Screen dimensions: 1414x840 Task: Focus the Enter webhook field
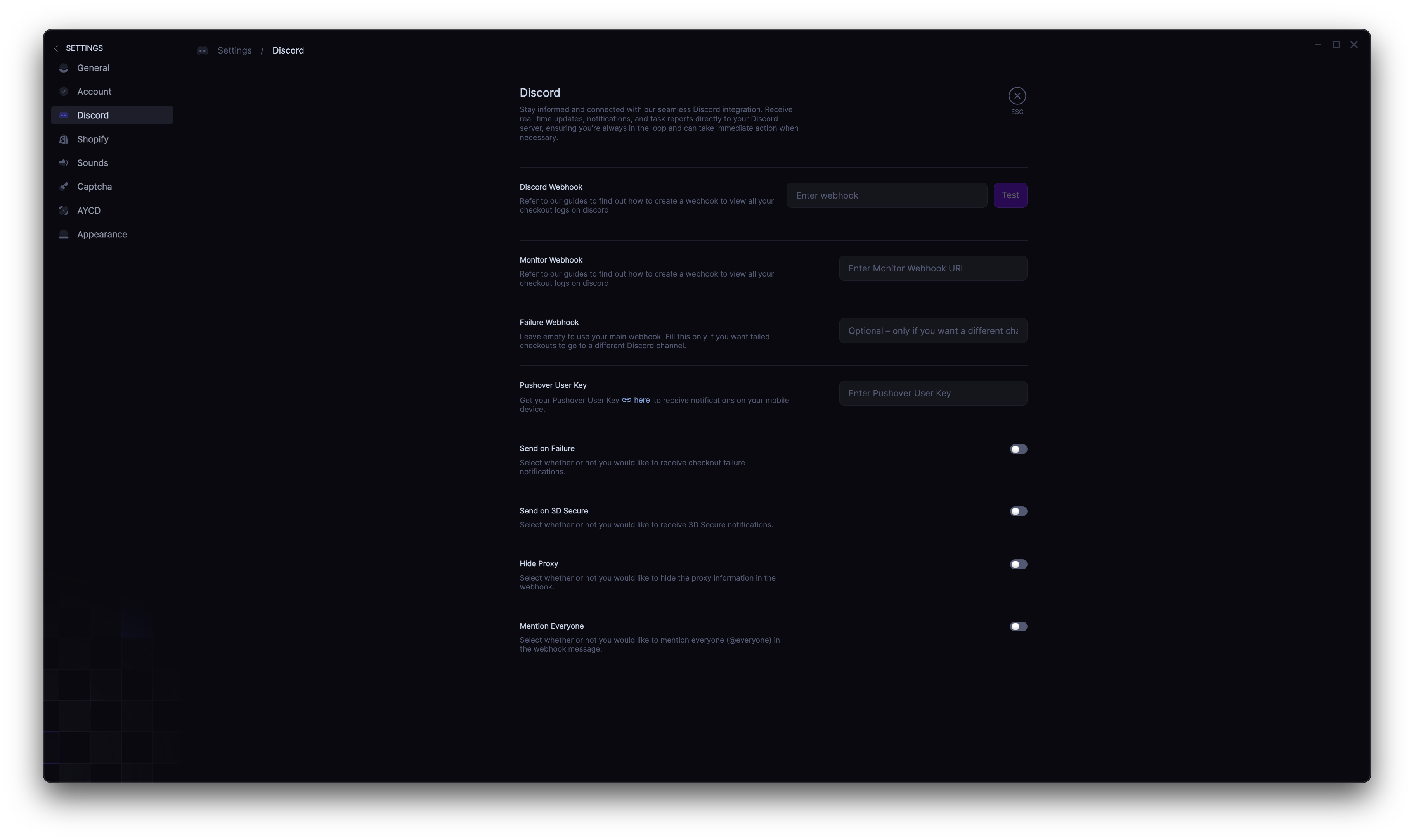(x=886, y=195)
